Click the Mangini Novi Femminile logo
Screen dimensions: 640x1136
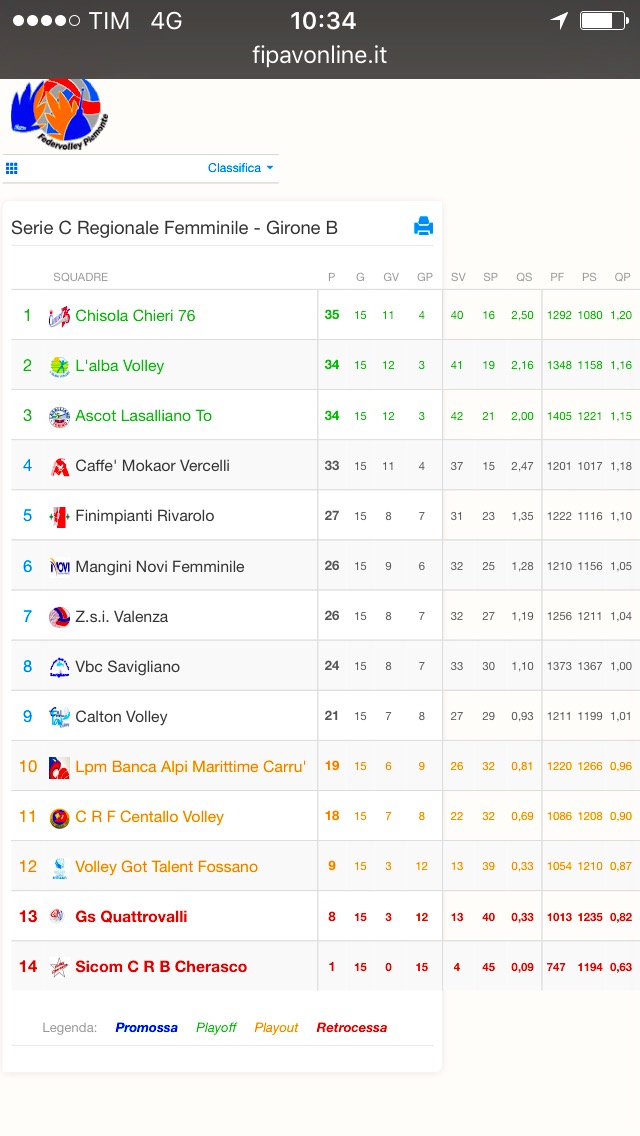point(59,567)
